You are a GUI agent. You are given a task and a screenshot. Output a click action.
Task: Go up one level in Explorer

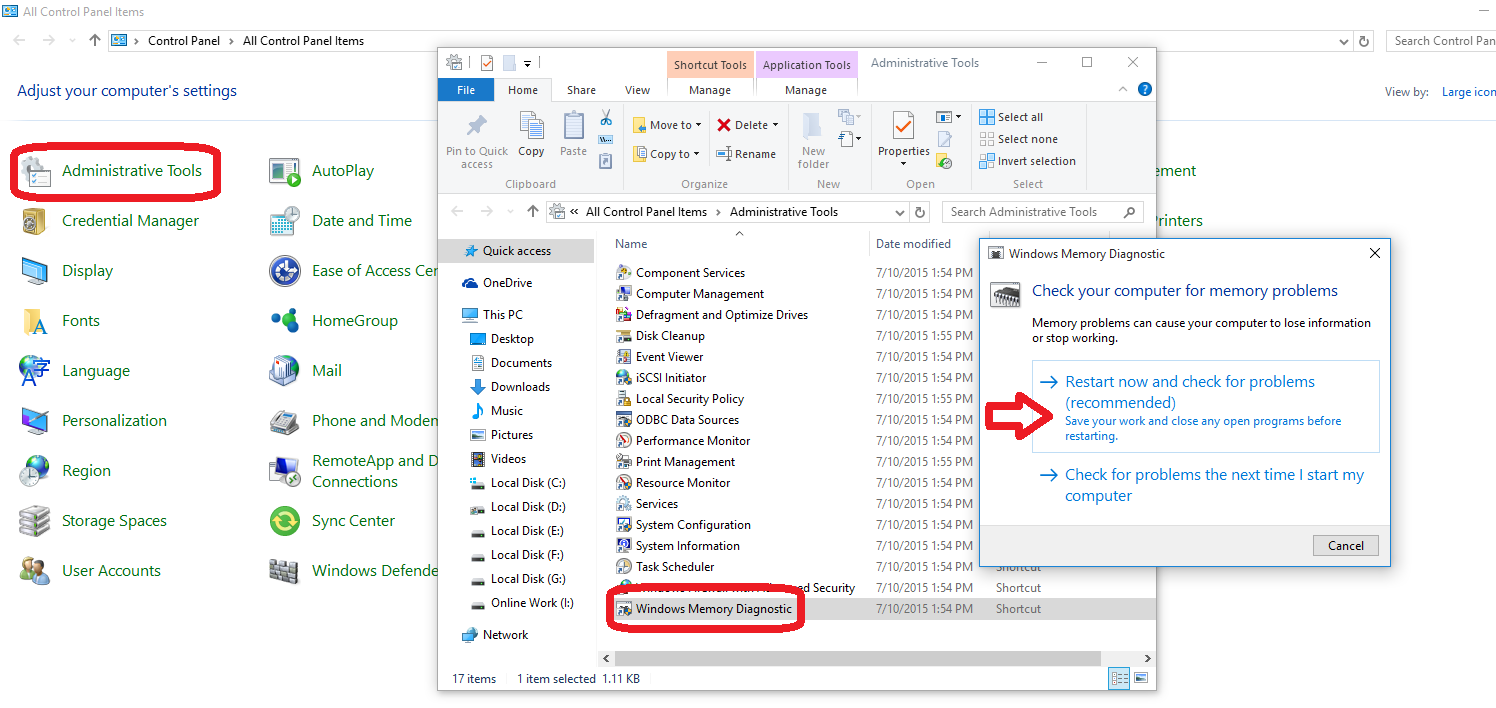point(533,212)
